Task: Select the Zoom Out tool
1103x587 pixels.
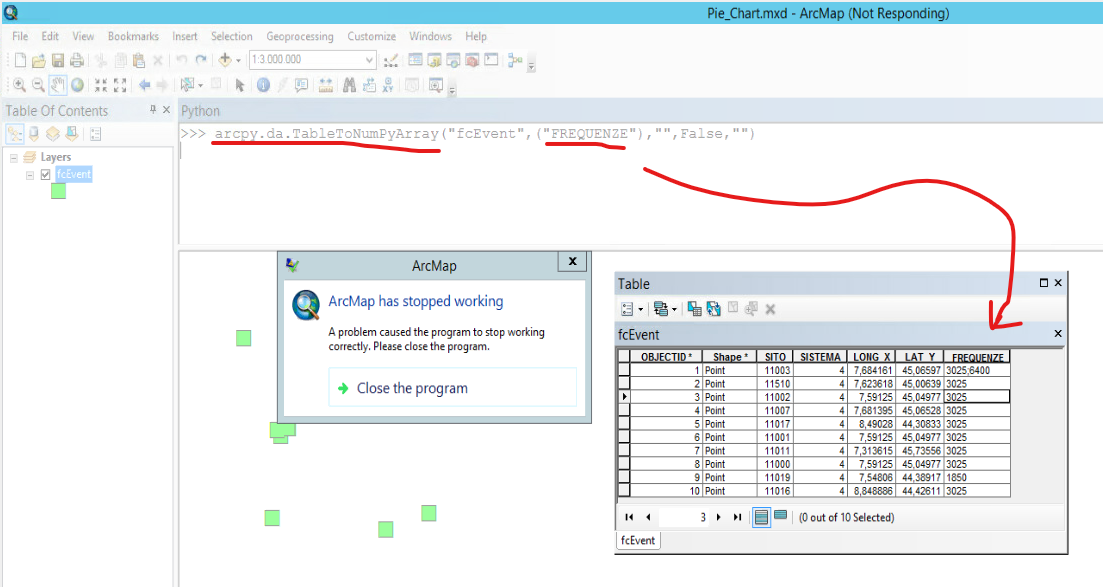Action: click(39, 85)
